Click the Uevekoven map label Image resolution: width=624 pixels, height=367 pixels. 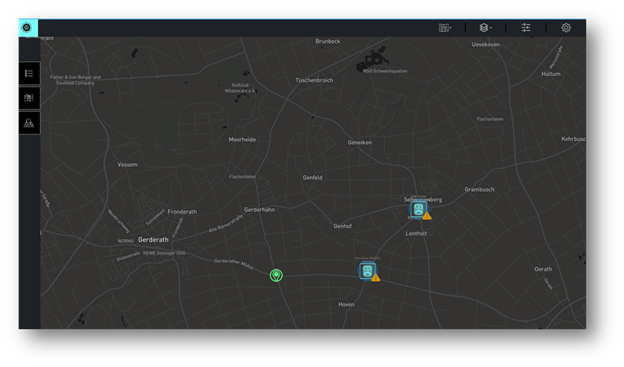[x=486, y=45]
